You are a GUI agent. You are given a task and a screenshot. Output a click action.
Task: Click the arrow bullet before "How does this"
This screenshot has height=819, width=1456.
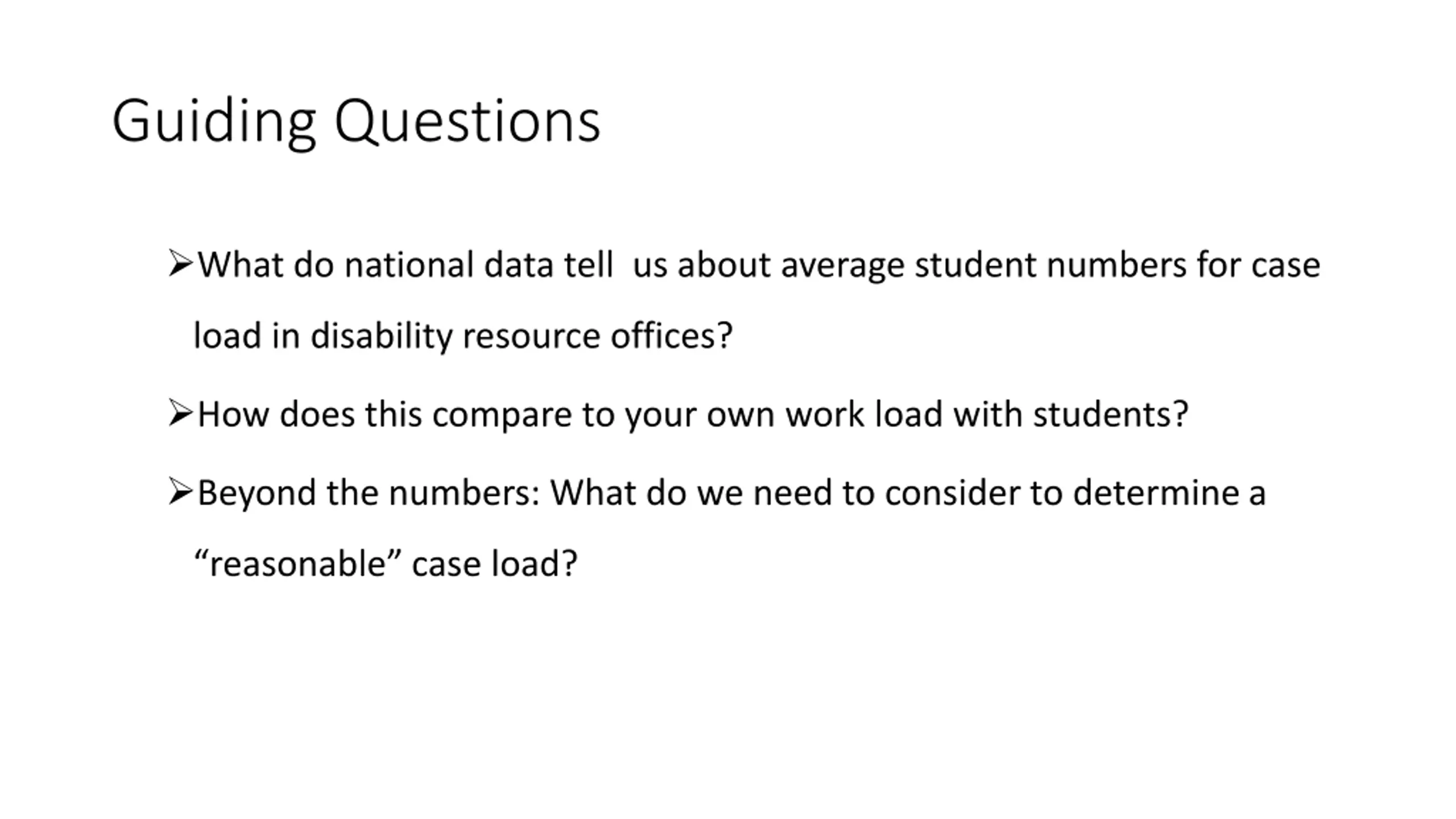click(181, 413)
